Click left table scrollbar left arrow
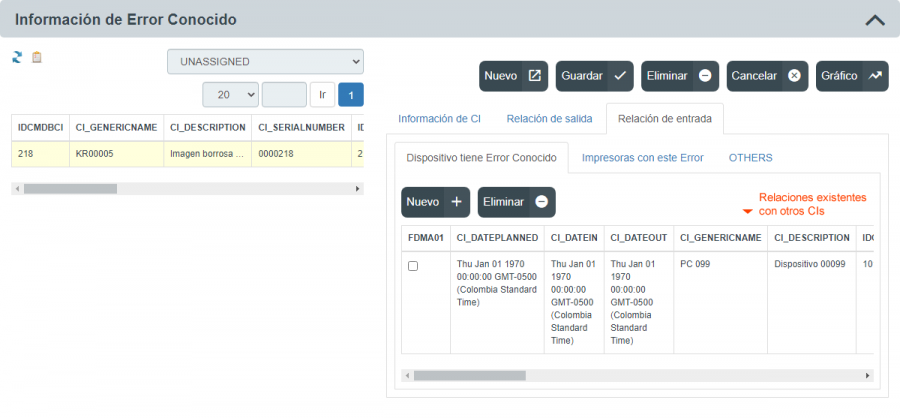 tap(17, 188)
